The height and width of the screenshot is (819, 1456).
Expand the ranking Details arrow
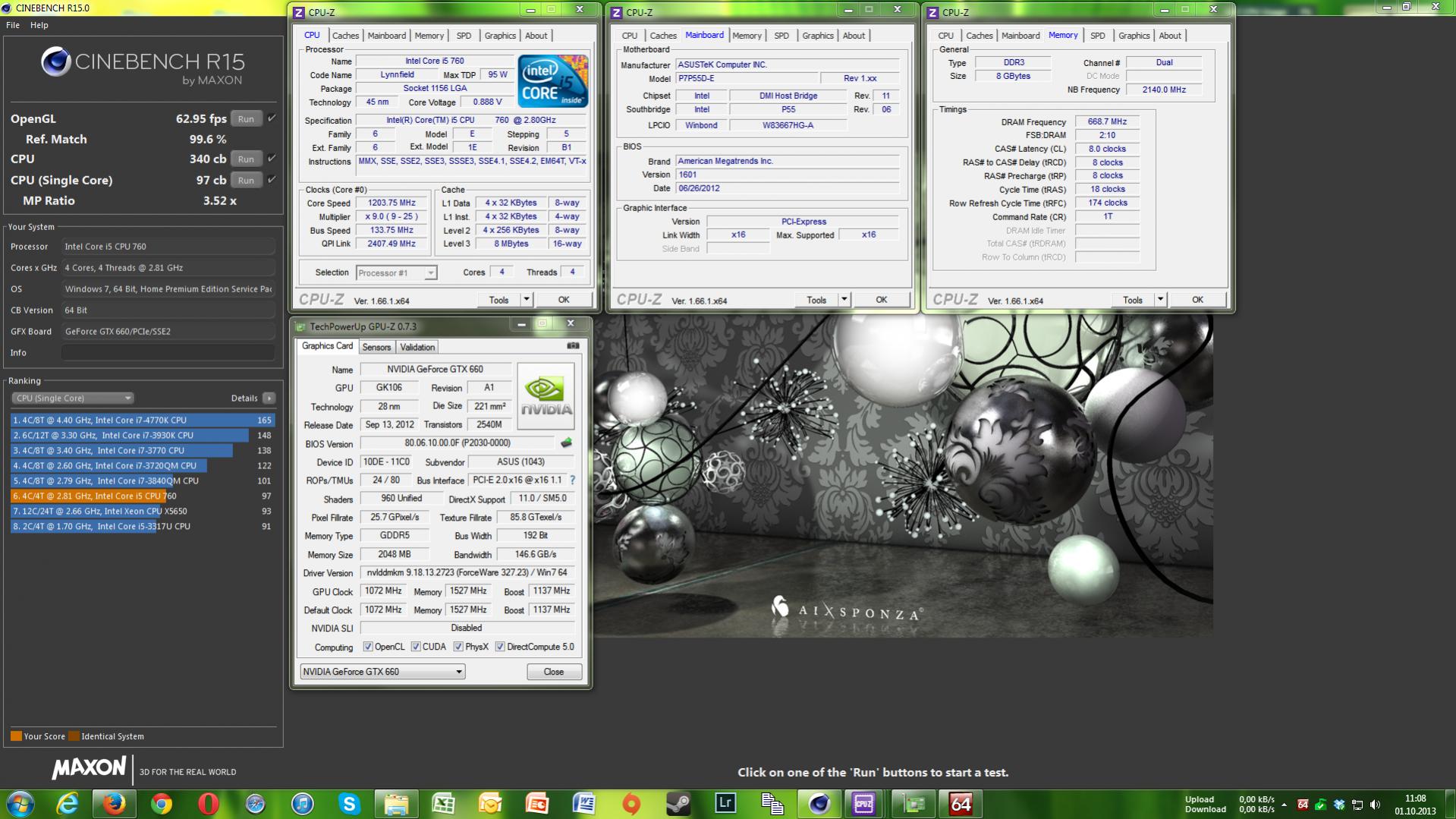269,398
